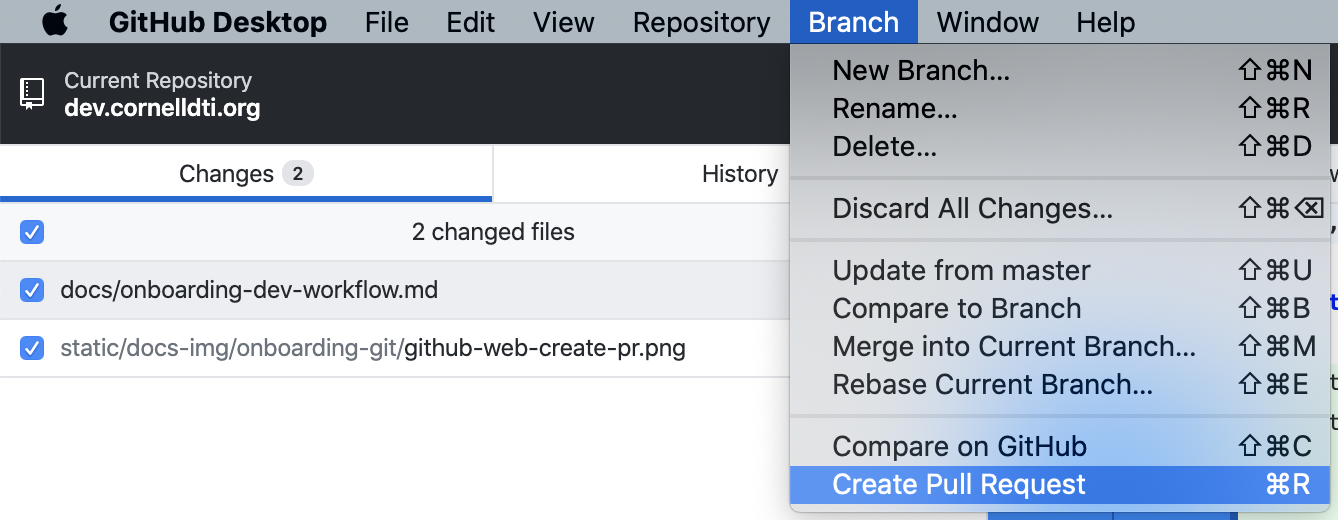Select Rebase Current Branch…
Viewport: 1338px width, 520px height.
click(1060, 384)
